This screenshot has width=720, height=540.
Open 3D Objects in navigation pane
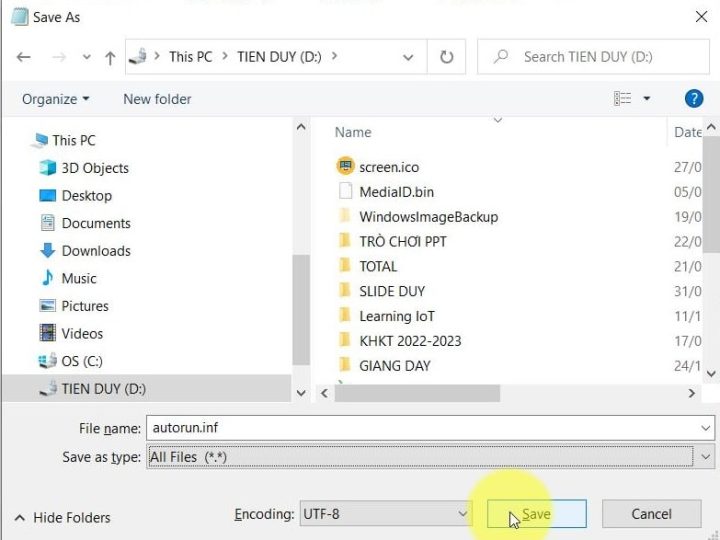click(x=95, y=168)
